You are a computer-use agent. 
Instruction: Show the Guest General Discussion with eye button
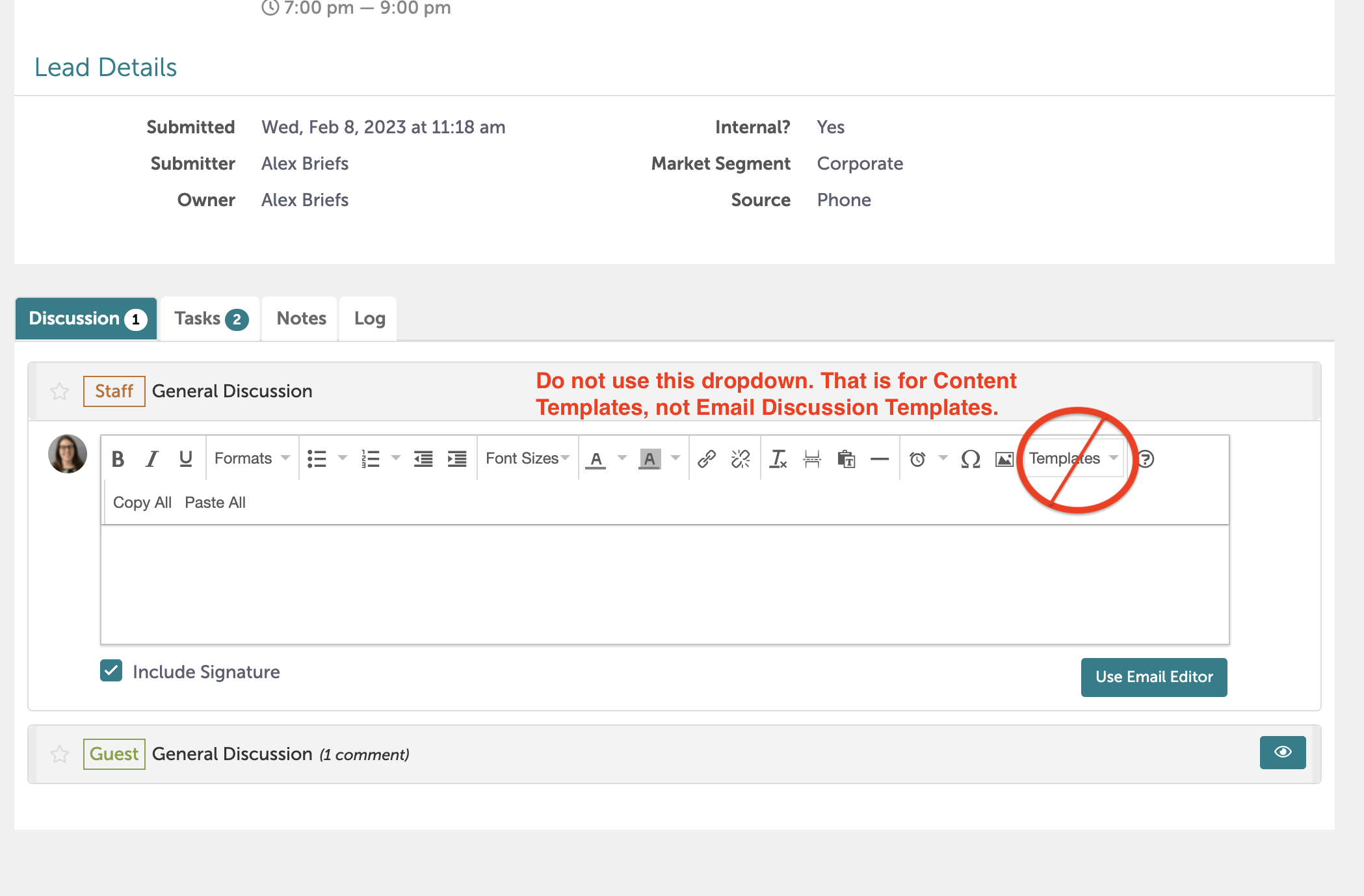1282,752
